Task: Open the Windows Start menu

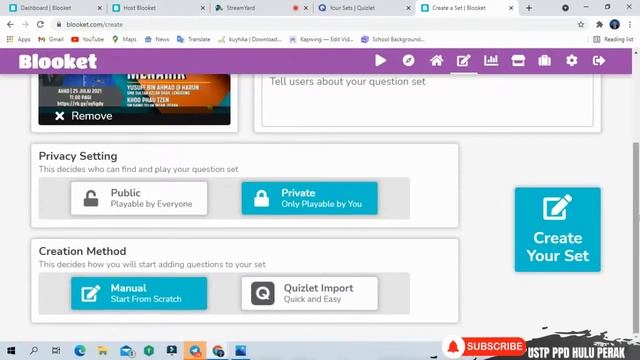Action: pyautogui.click(x=11, y=351)
